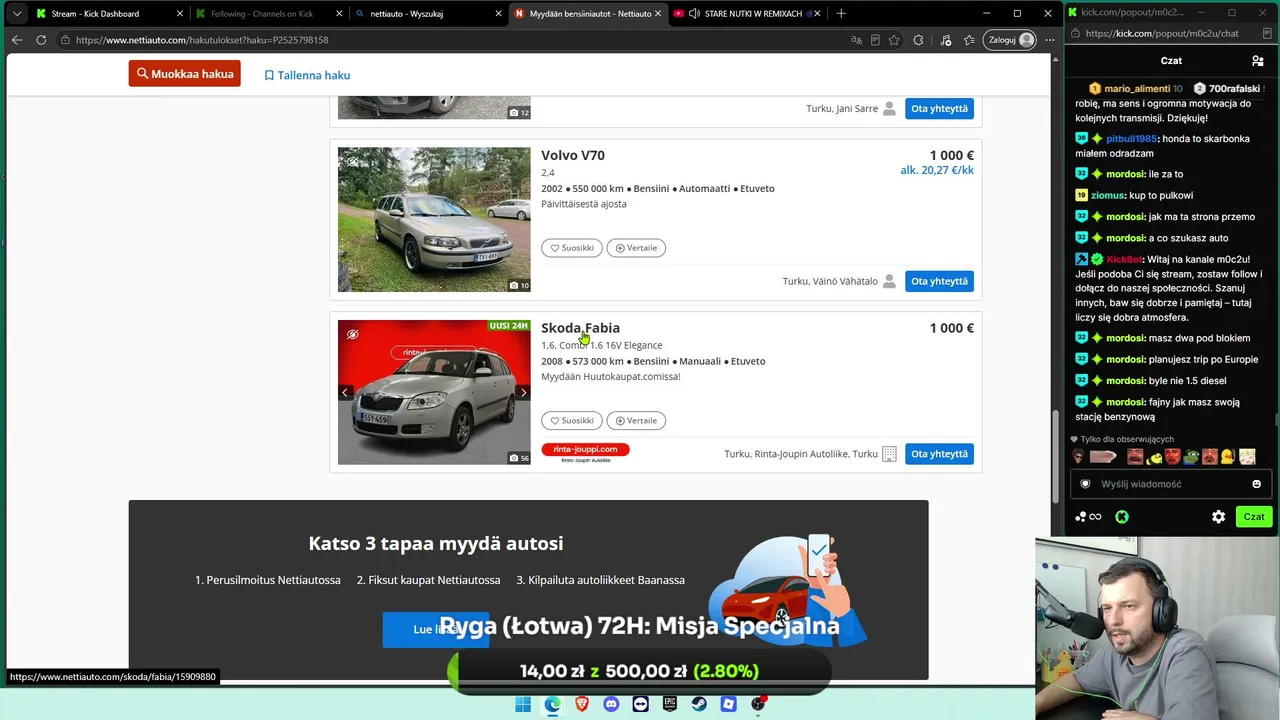Open the browser favorites list icon
Viewport: 1280px width, 720px height.
pos(970,40)
